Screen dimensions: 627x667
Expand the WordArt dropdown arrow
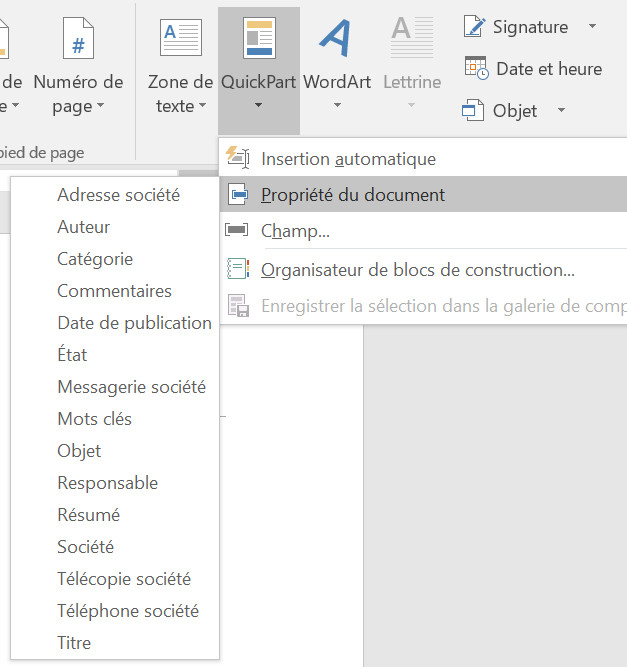point(336,106)
